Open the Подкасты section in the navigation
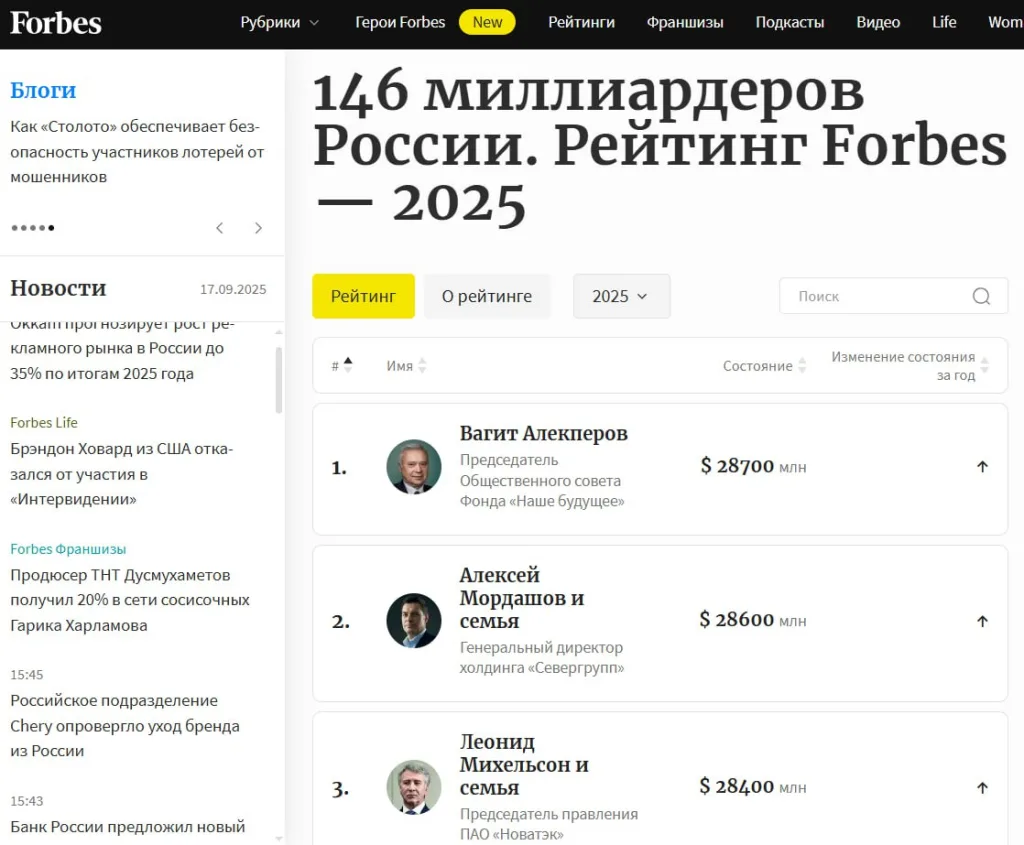 click(x=789, y=22)
